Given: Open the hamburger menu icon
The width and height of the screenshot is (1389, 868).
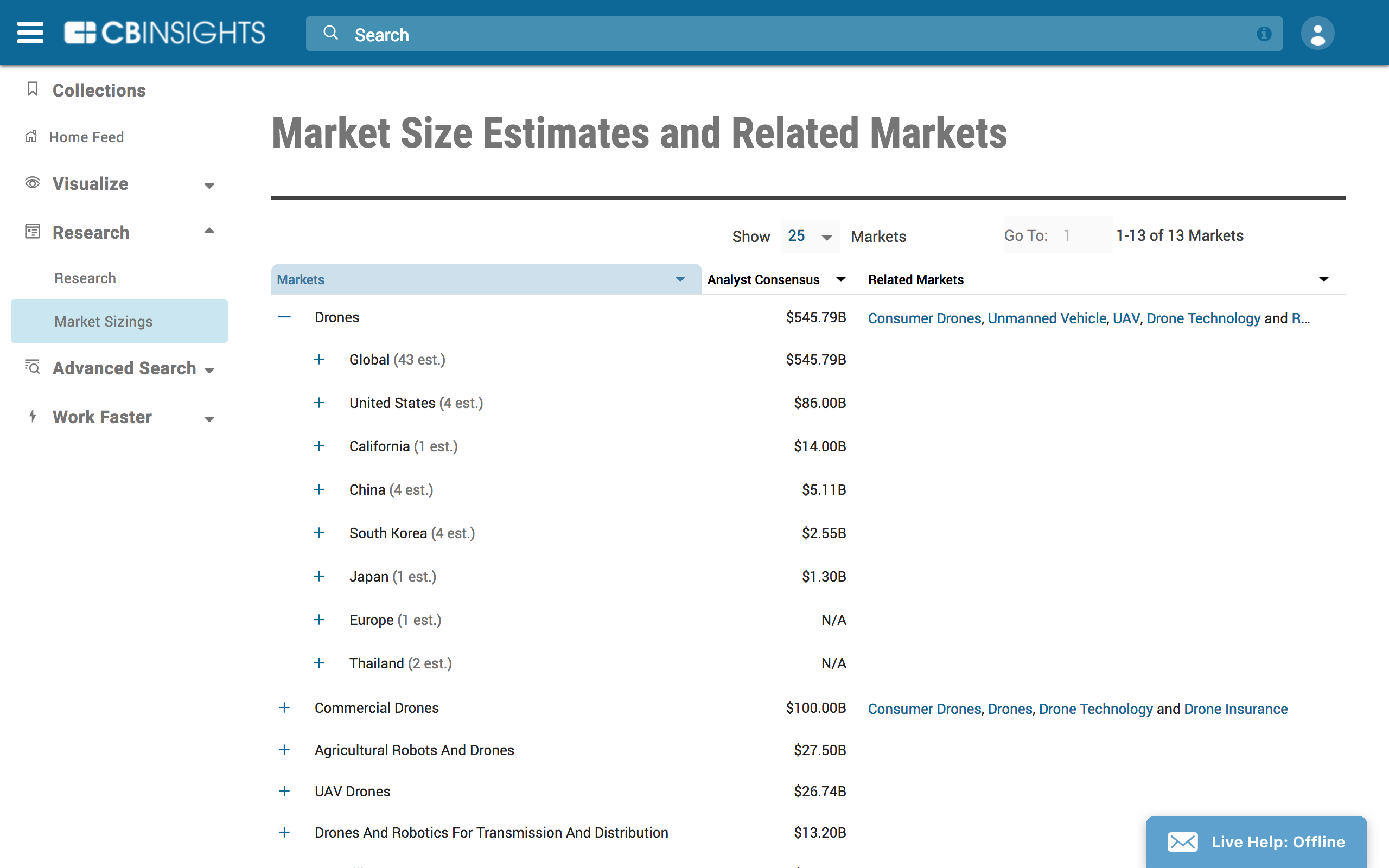Looking at the screenshot, I should click(30, 33).
